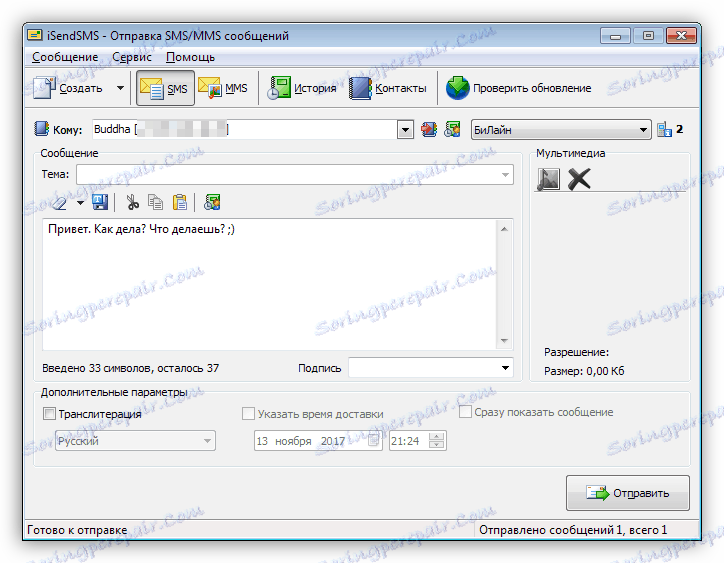Click the remove multimedia X icon
The image size is (724, 563).
579,179
